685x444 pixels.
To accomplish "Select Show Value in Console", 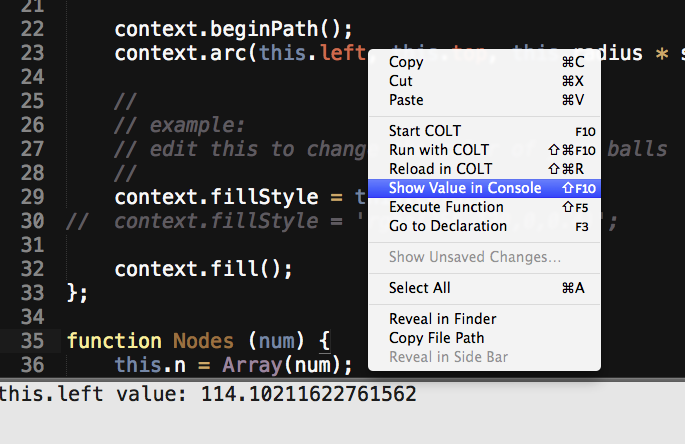I will click(465, 188).
